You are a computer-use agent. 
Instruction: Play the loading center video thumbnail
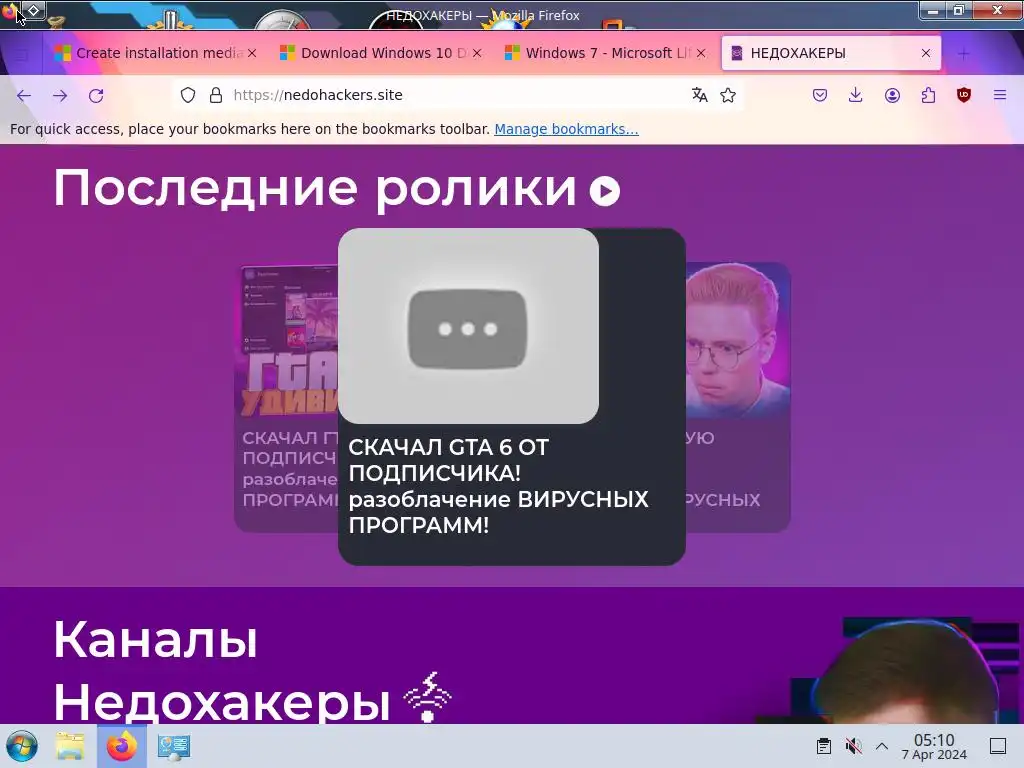pyautogui.click(x=468, y=326)
